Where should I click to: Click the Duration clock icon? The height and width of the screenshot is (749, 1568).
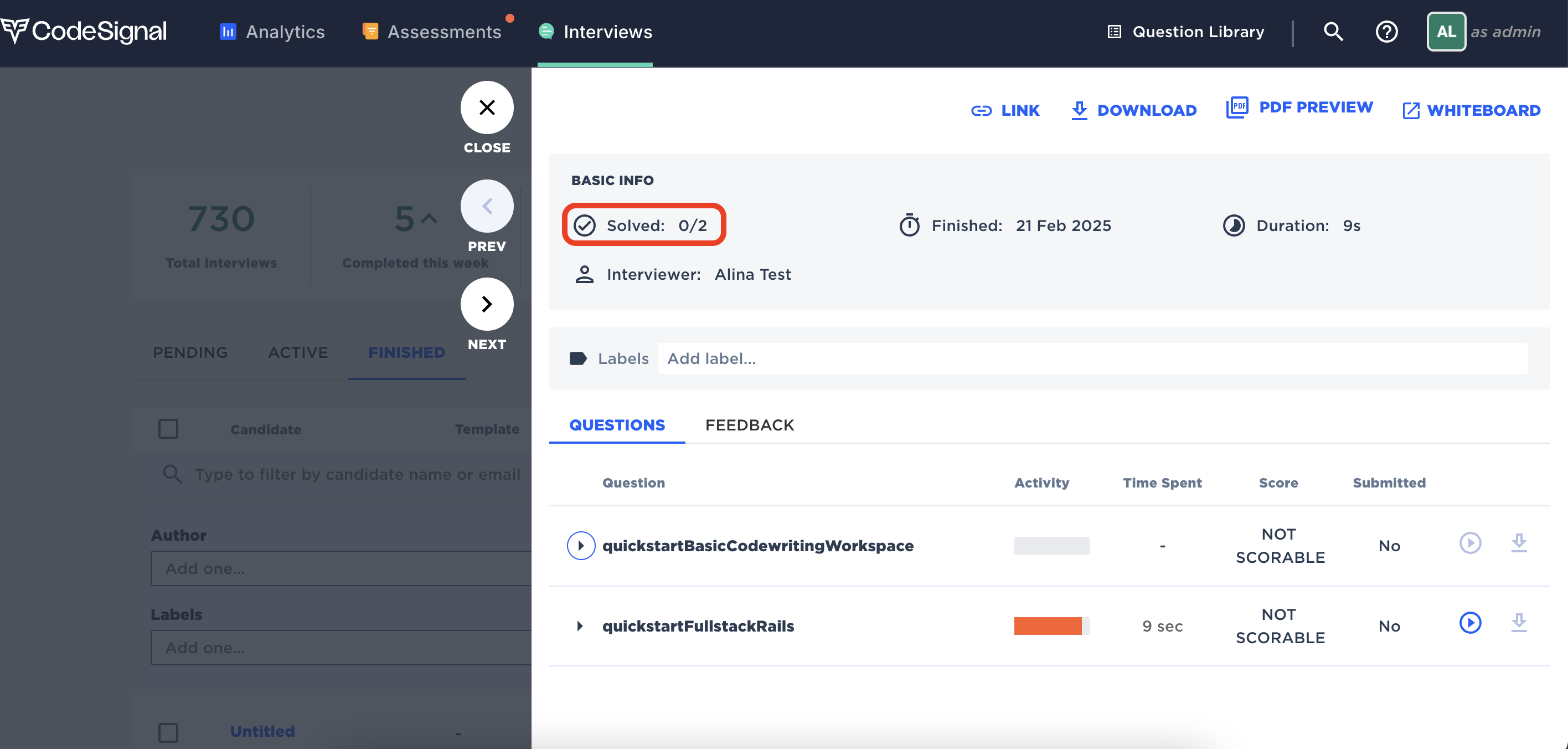pos(1234,225)
